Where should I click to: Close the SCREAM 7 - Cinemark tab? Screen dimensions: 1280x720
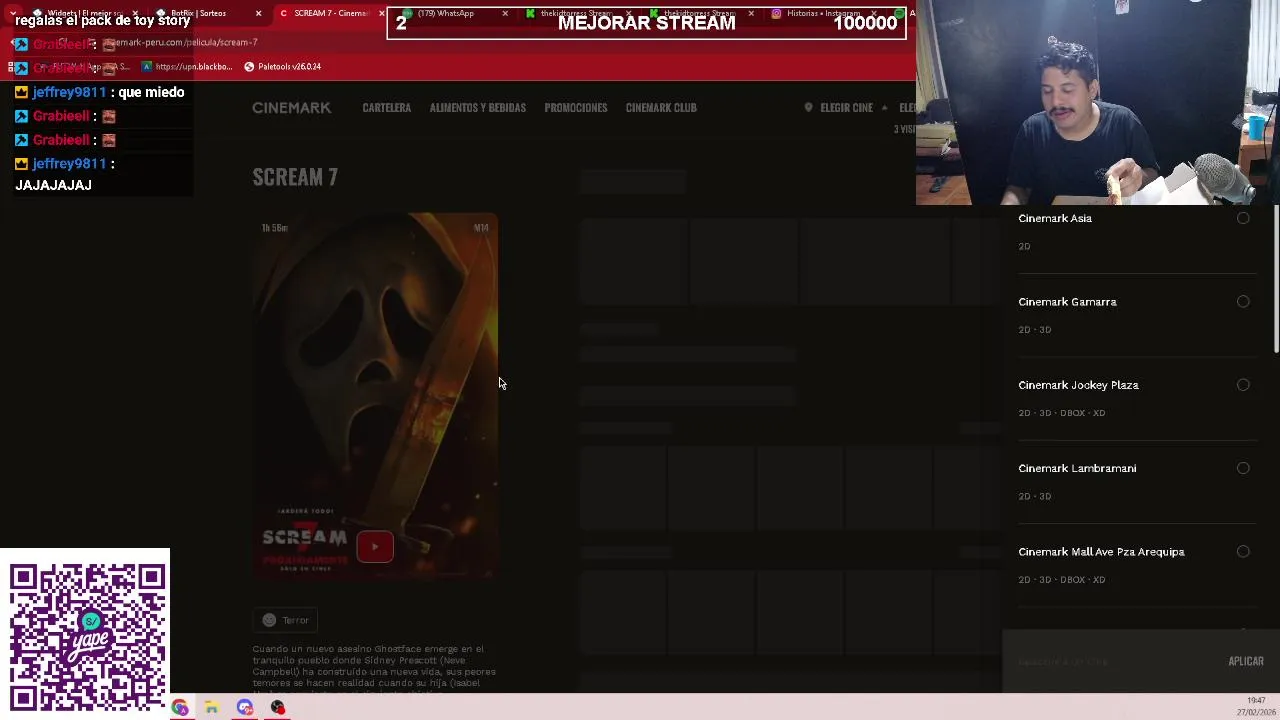click(381, 13)
